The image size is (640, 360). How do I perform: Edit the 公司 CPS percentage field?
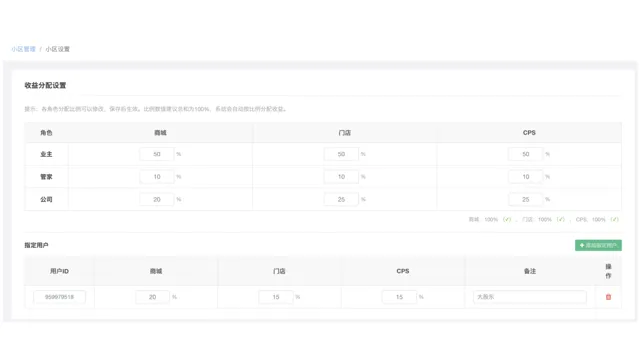526,199
